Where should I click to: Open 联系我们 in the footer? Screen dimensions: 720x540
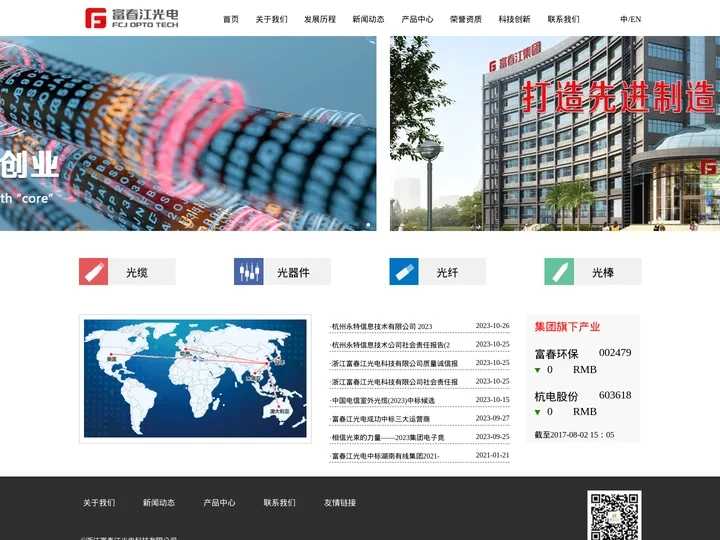pyautogui.click(x=279, y=503)
